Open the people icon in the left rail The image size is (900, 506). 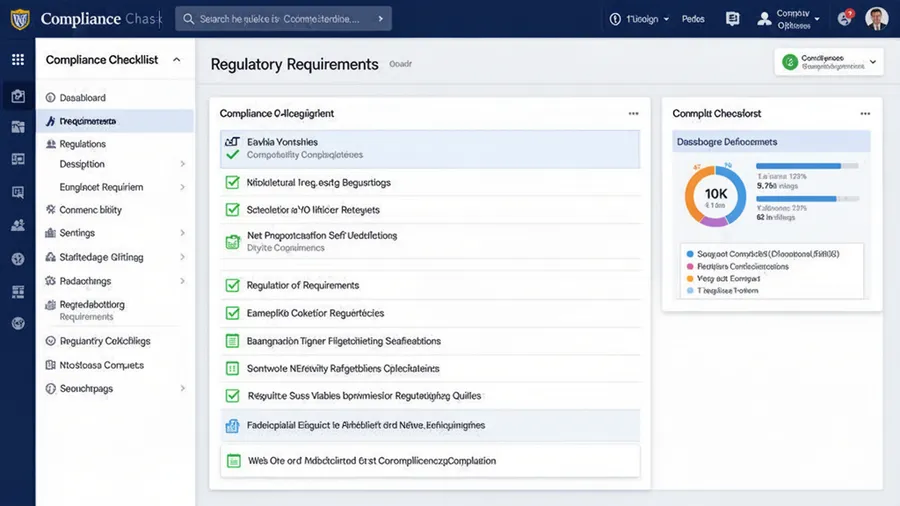pyautogui.click(x=18, y=225)
